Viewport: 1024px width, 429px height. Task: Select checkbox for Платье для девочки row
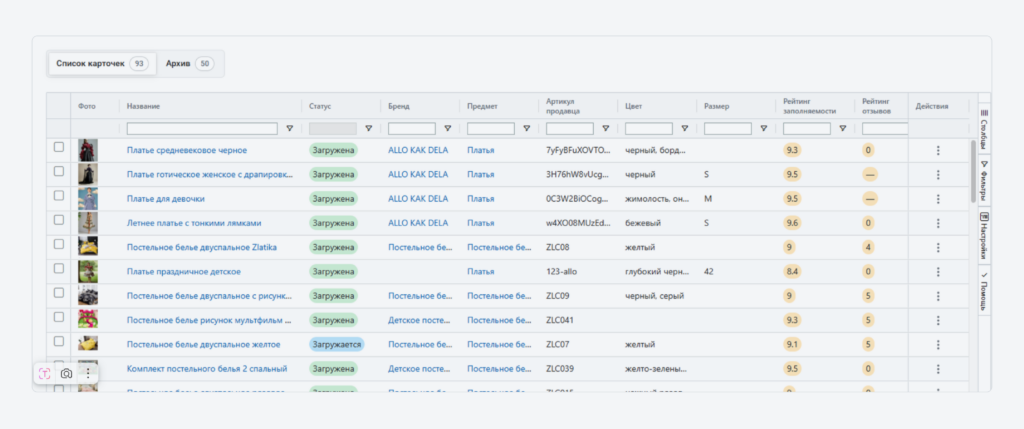(x=59, y=197)
